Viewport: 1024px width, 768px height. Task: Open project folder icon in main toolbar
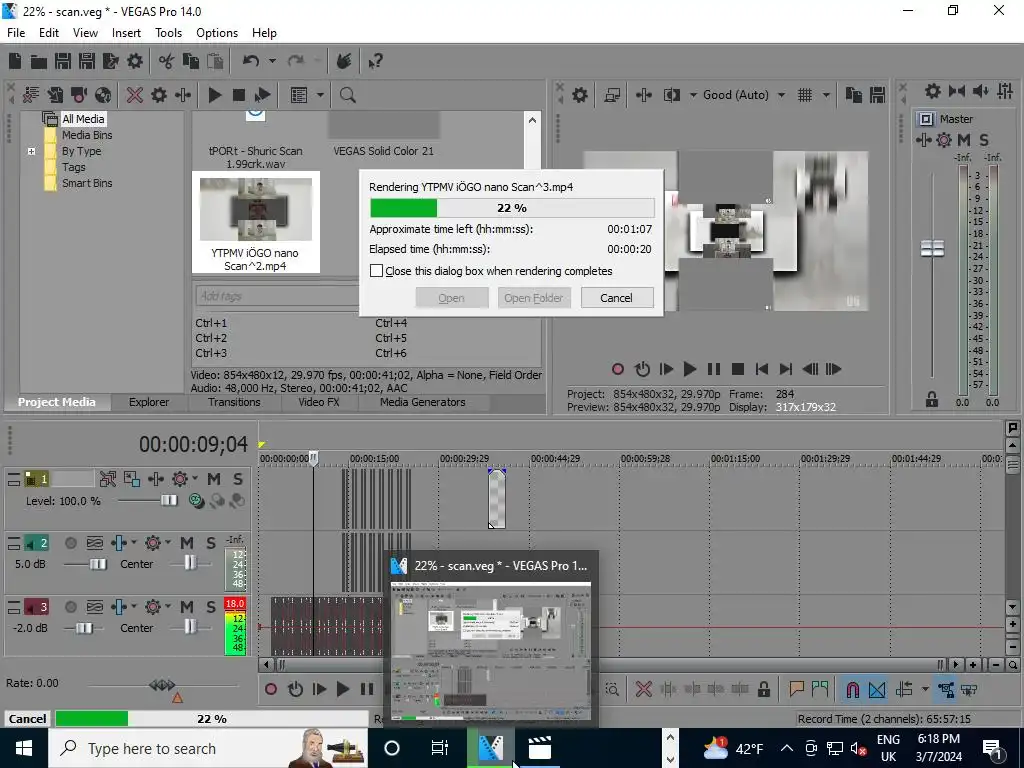(x=39, y=61)
